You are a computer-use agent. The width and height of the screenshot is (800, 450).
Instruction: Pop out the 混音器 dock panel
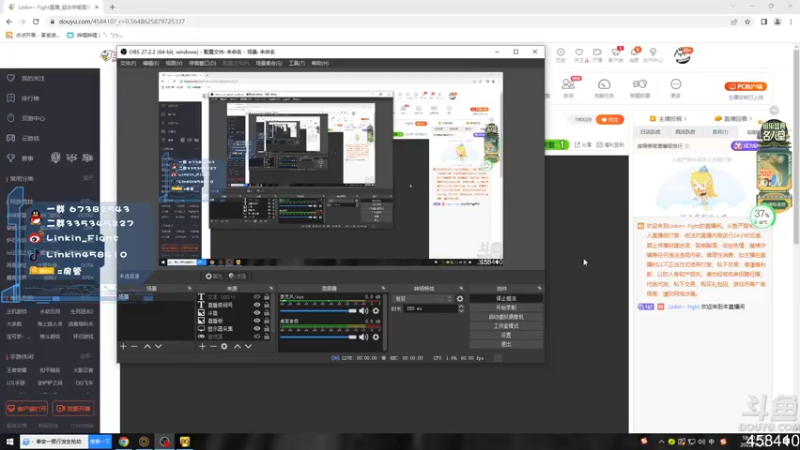pyautogui.click(x=383, y=288)
